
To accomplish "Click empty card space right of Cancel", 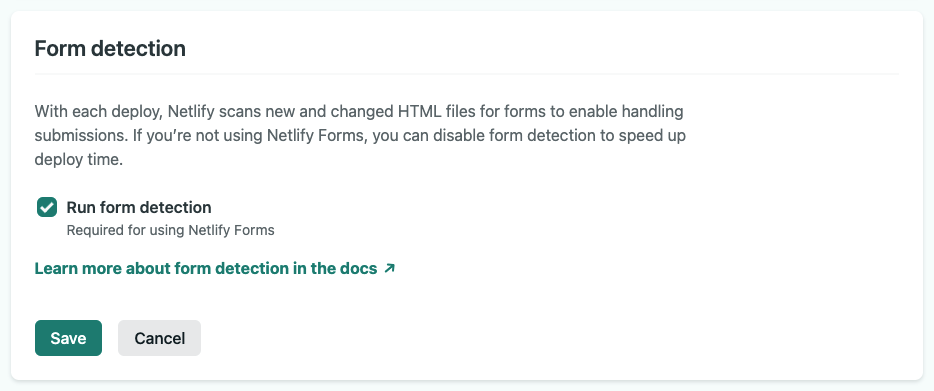I will coord(536,338).
